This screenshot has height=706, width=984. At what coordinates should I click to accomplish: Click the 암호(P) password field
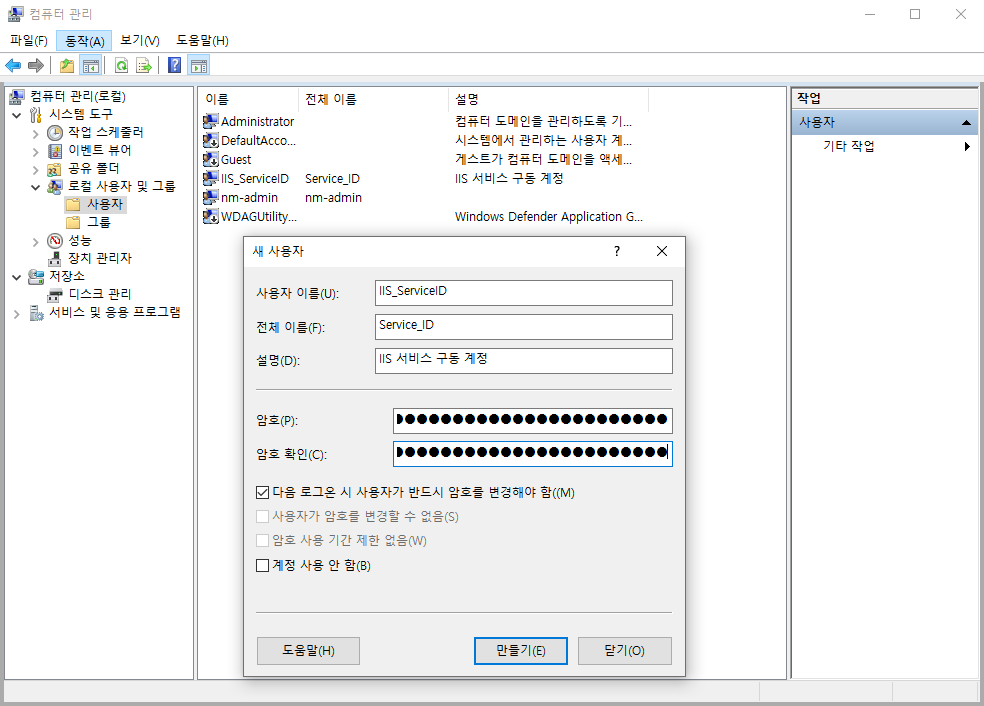click(532, 420)
